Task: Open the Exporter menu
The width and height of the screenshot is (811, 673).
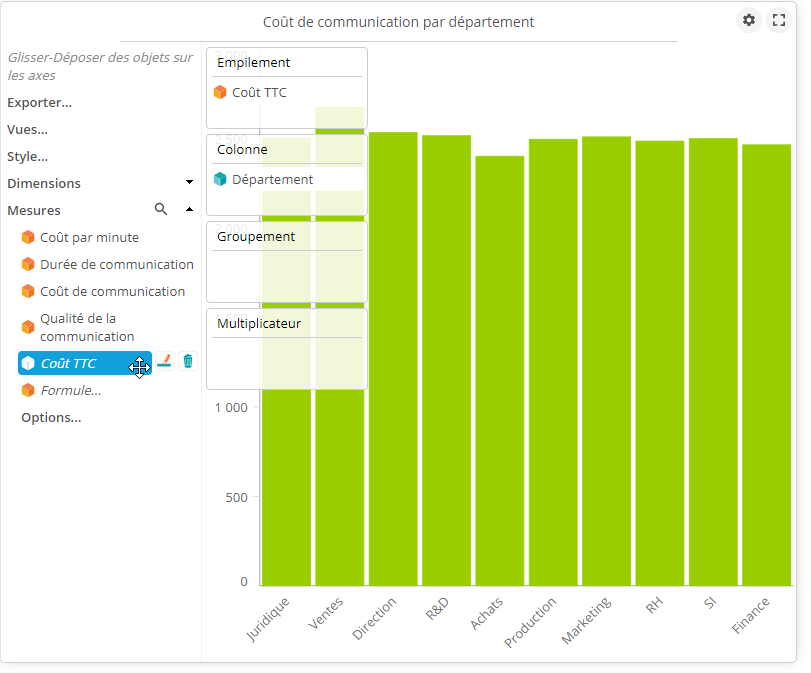Action: 39,102
